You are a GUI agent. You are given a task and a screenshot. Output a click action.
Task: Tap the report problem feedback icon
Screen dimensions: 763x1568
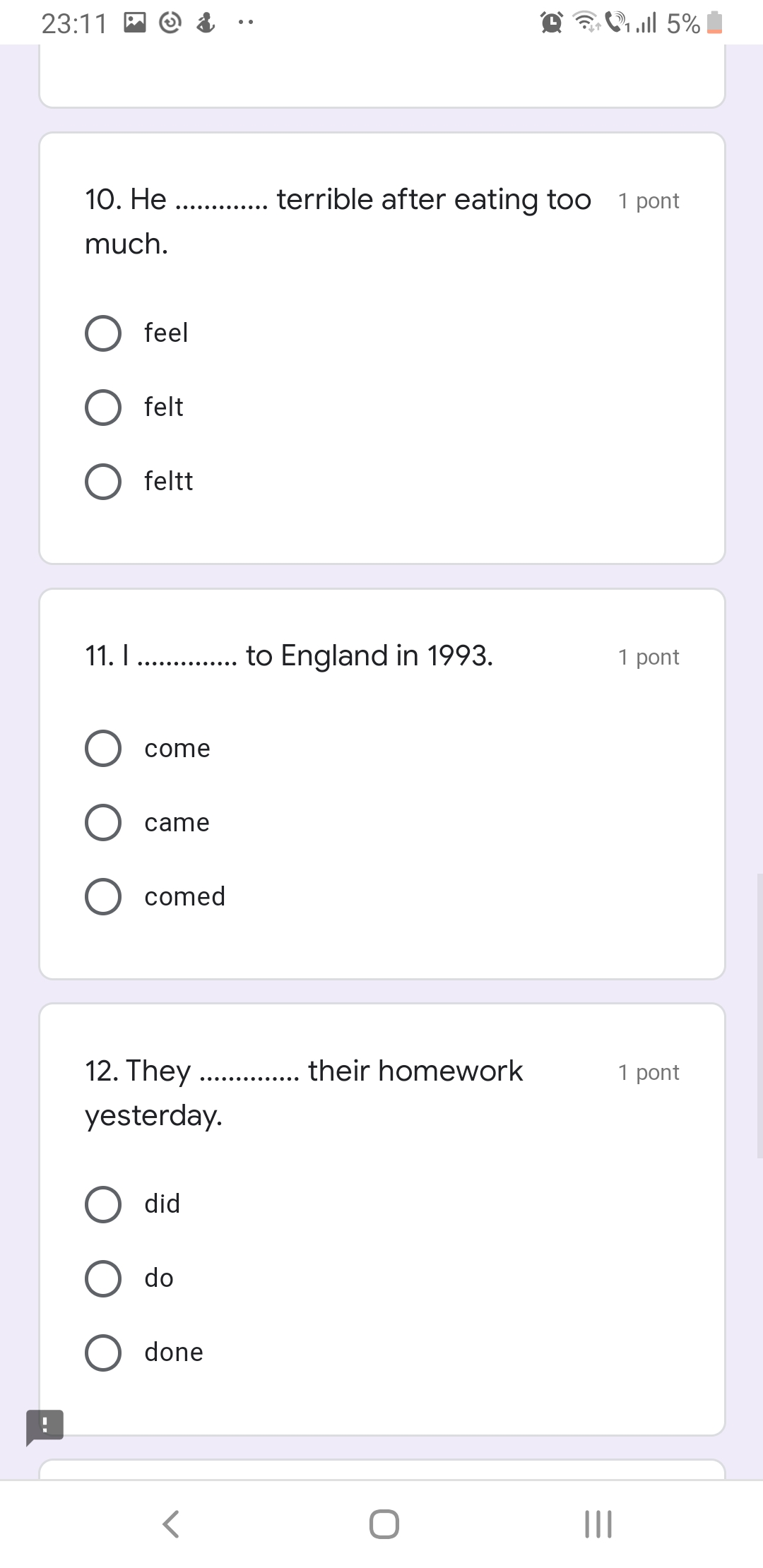[45, 1425]
